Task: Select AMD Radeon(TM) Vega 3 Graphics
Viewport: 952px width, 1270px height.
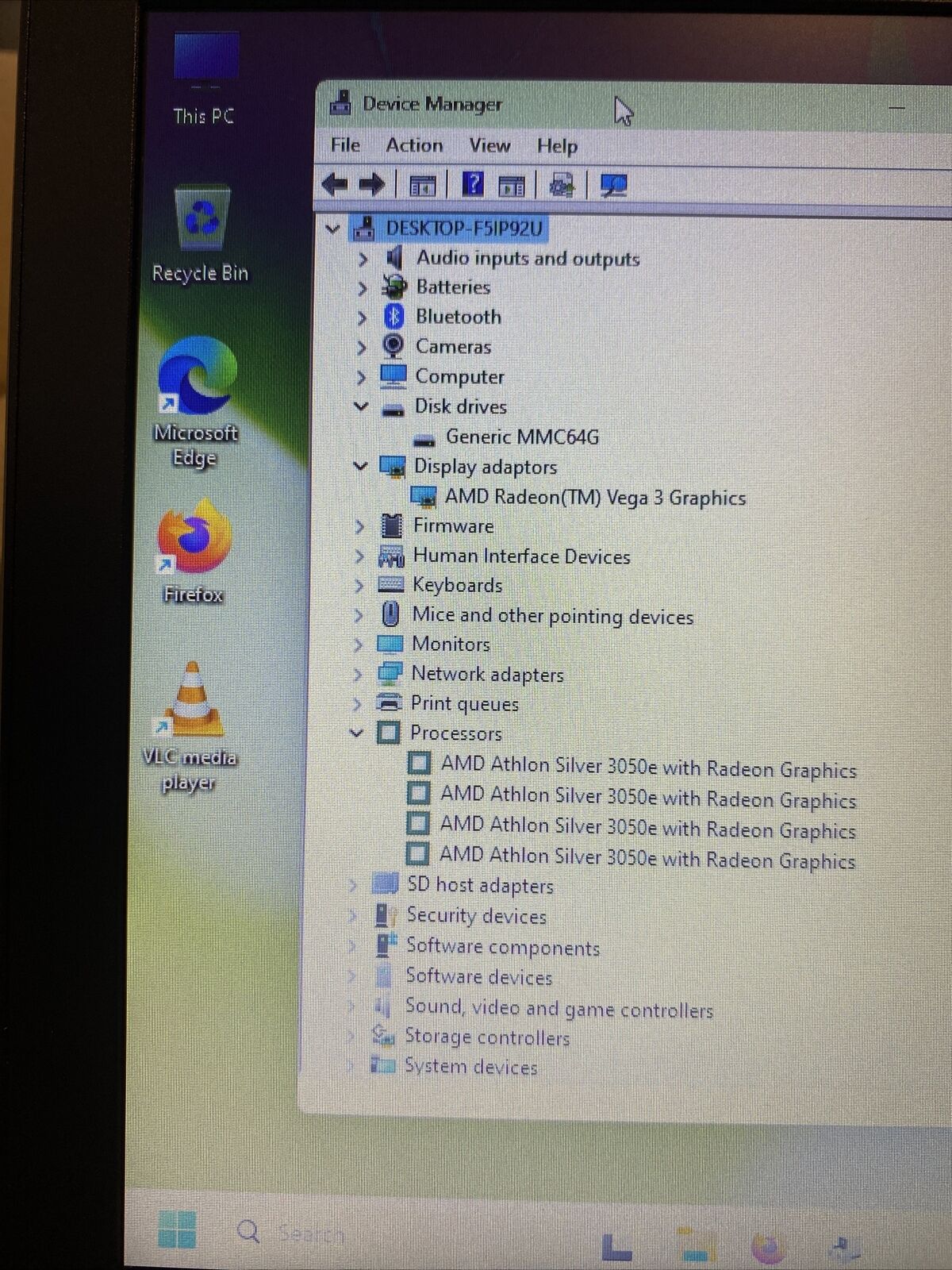Action: tap(595, 498)
